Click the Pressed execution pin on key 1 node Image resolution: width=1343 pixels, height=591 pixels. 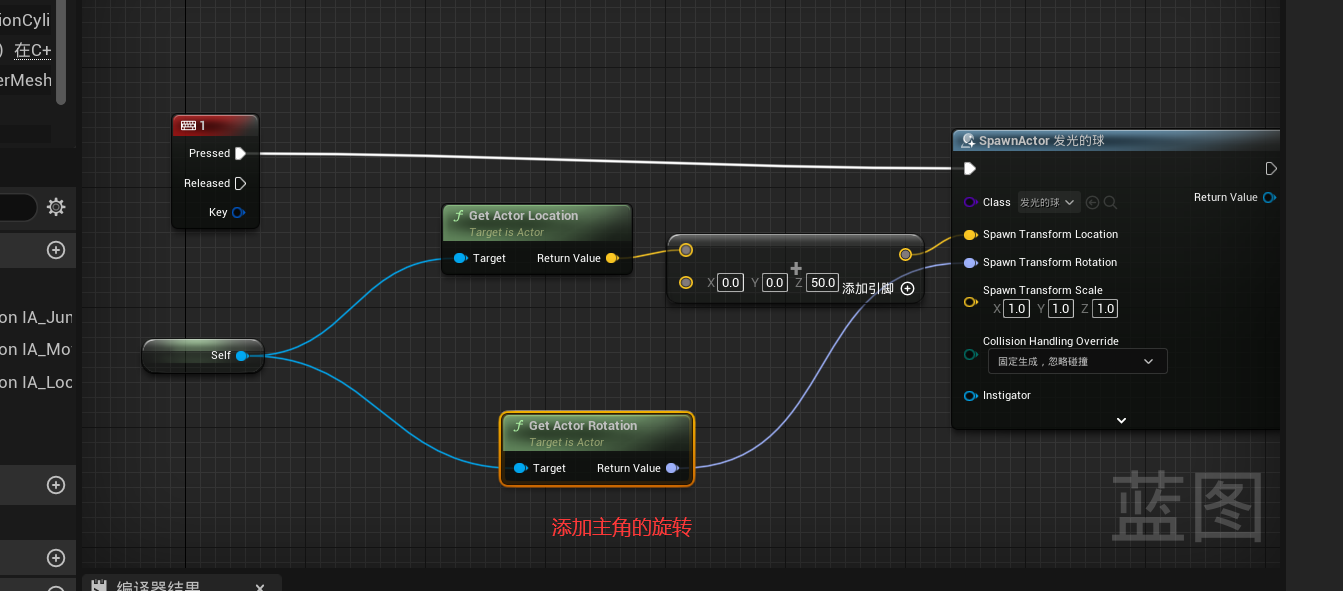[240, 153]
